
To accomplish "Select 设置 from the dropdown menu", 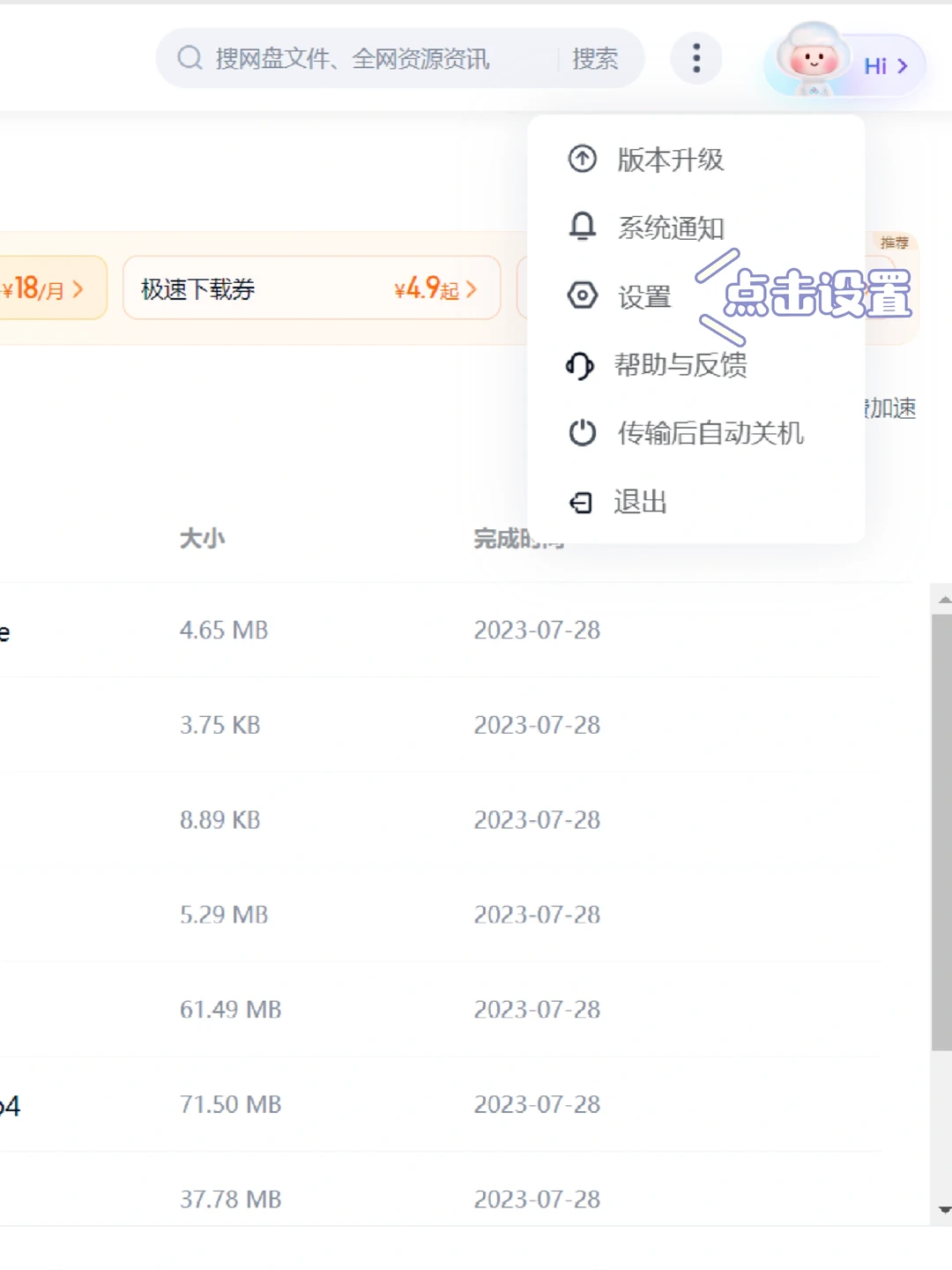I will pyautogui.click(x=643, y=296).
